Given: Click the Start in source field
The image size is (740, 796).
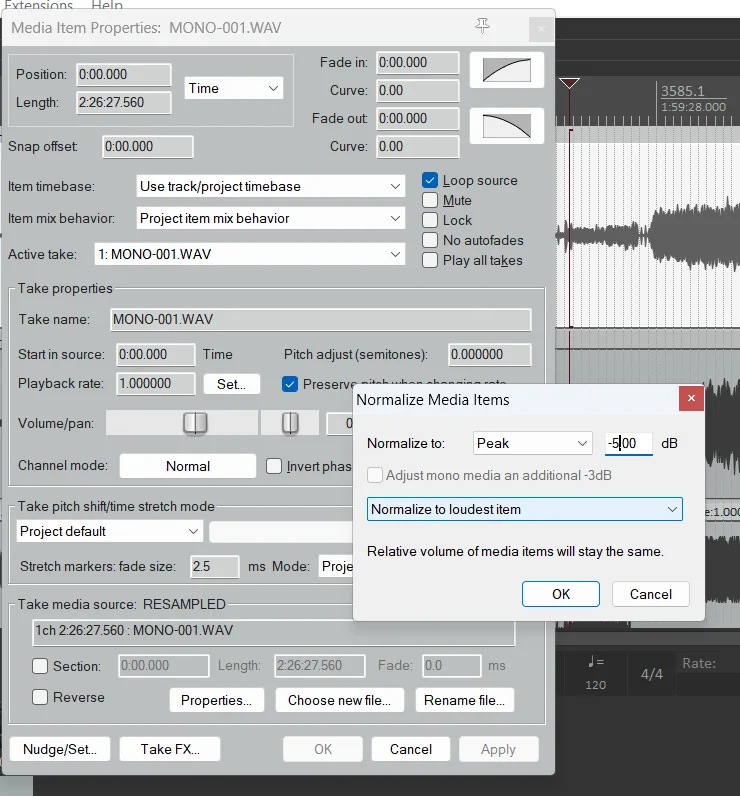Looking at the screenshot, I should coord(156,354).
